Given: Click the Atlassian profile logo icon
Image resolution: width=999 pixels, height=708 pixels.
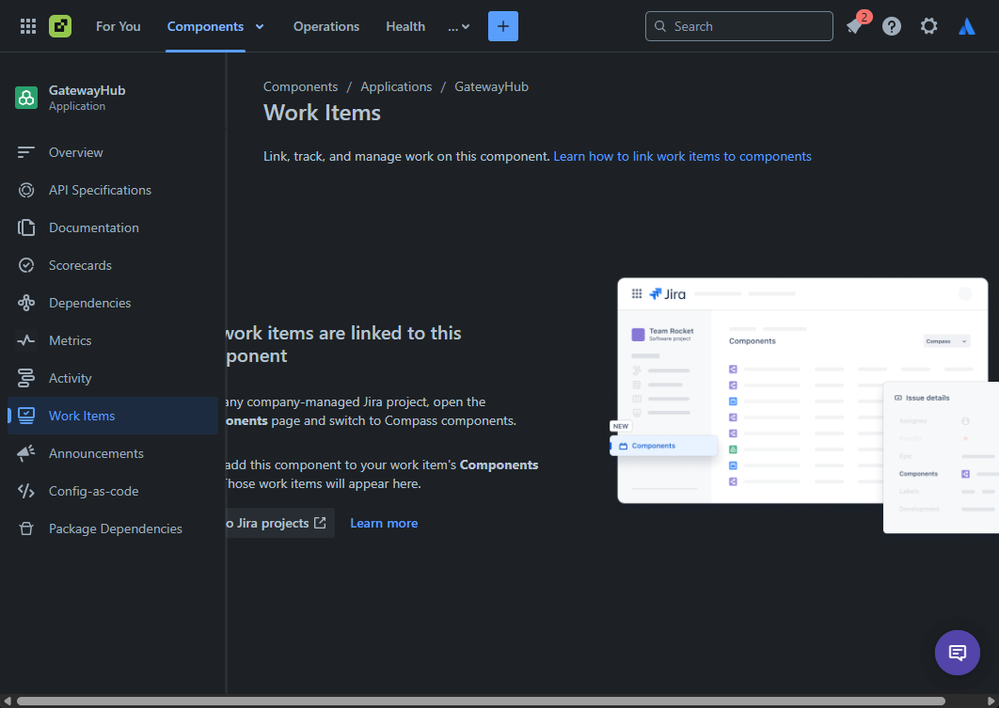Looking at the screenshot, I should pyautogui.click(x=967, y=26).
